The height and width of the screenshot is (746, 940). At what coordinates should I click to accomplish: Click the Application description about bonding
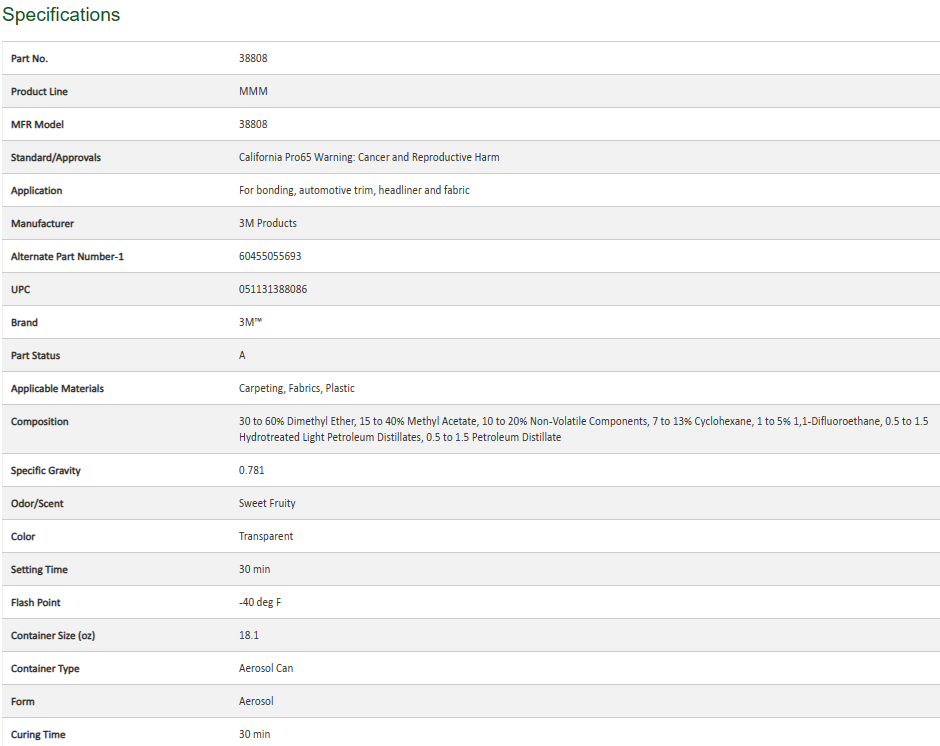(x=354, y=190)
